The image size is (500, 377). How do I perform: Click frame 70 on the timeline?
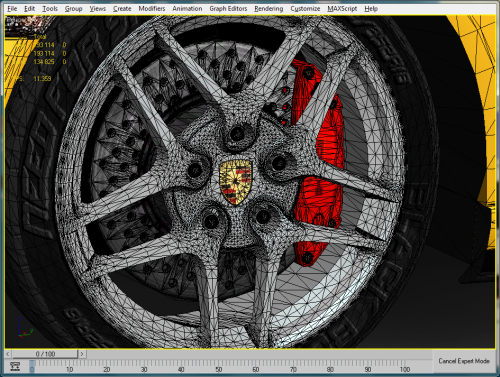tap(293, 369)
